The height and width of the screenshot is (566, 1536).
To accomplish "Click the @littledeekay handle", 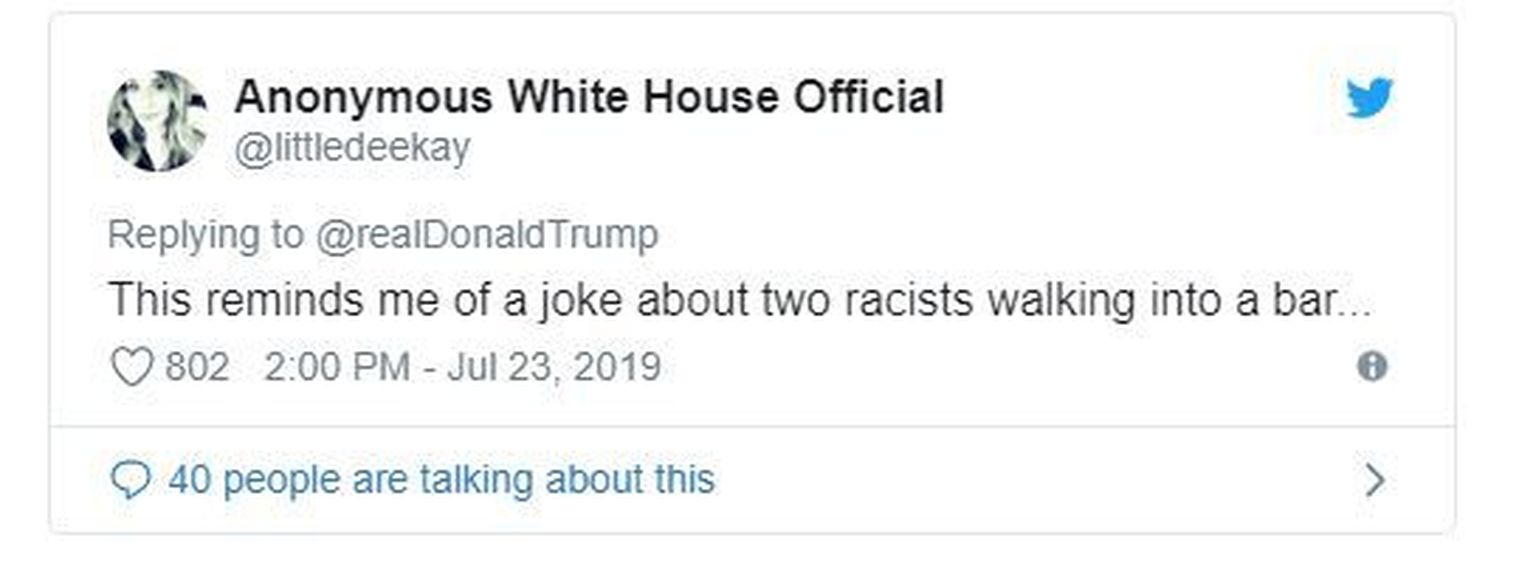I will pos(351,148).
